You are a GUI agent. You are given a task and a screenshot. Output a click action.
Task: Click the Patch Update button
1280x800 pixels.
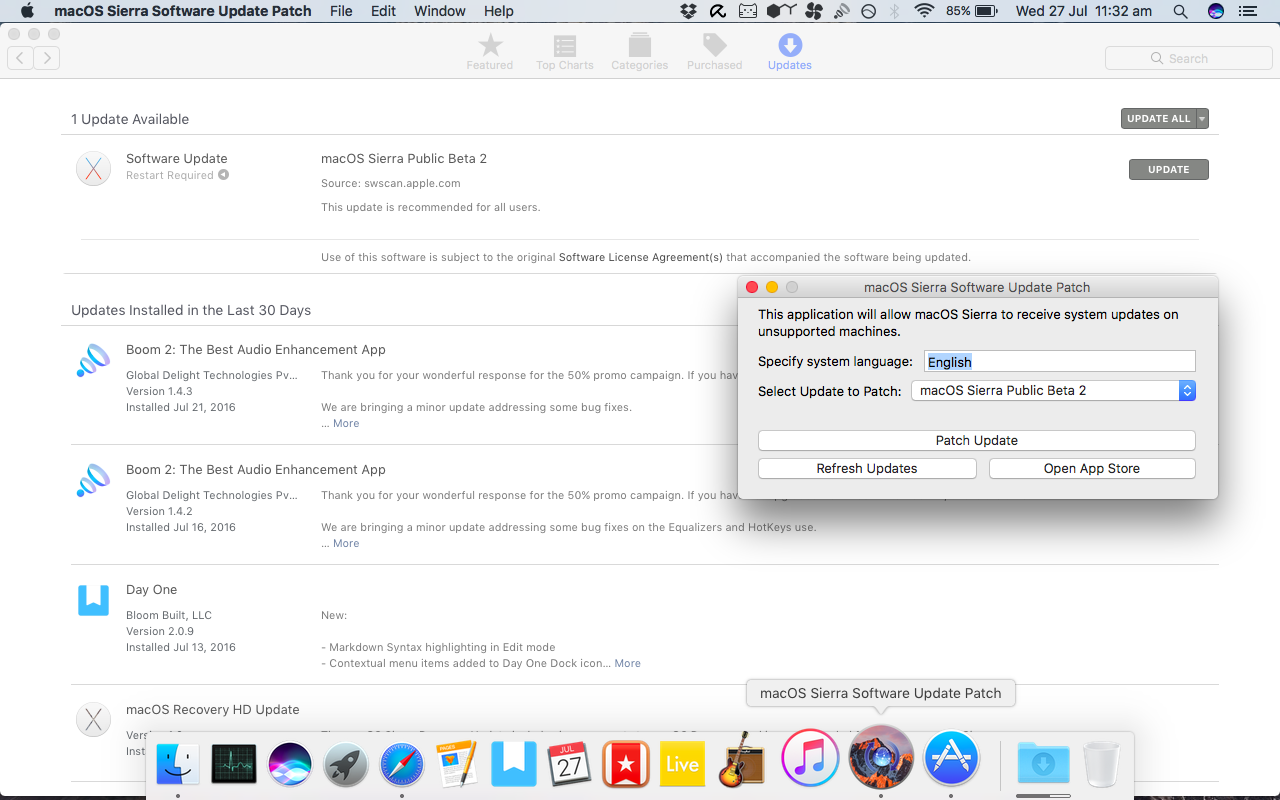point(976,440)
